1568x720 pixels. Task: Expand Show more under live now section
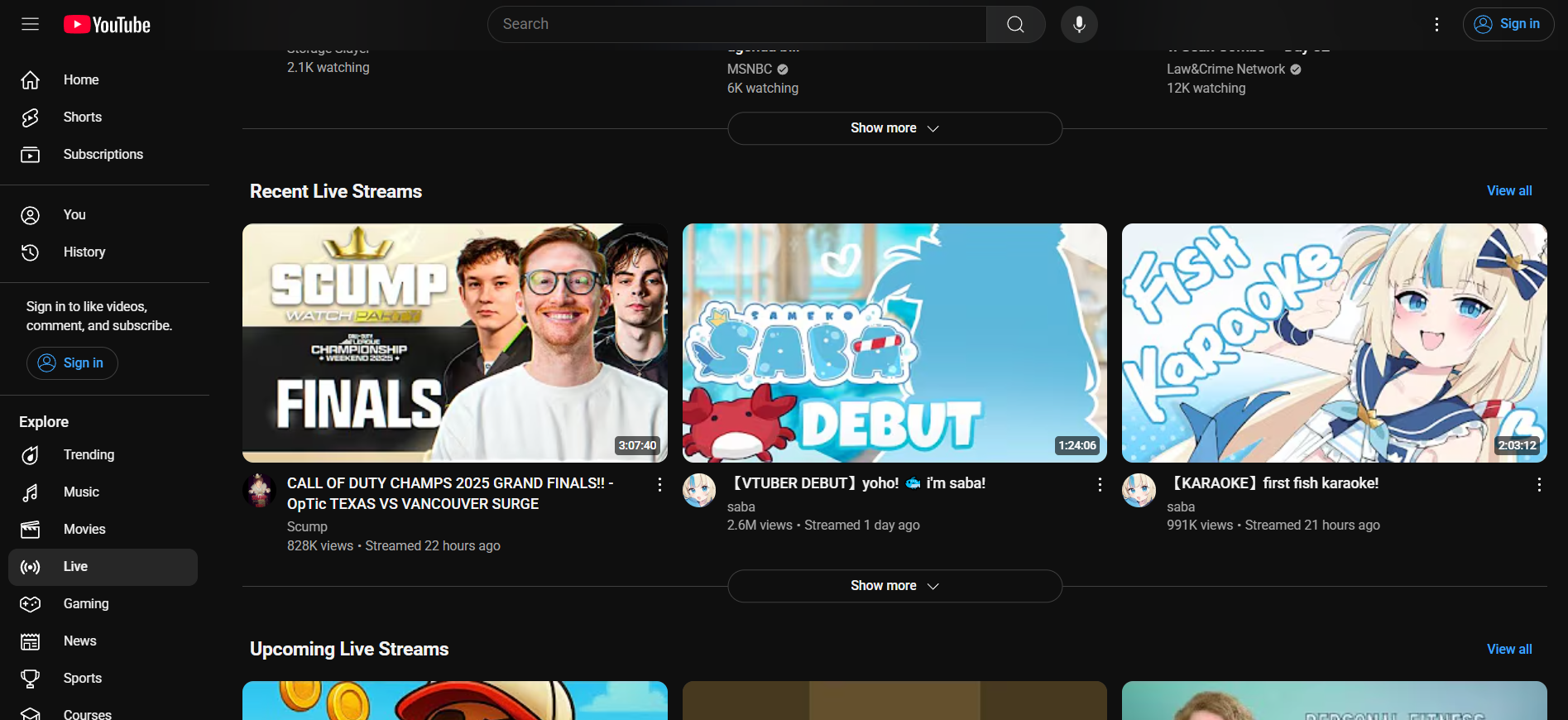(x=894, y=128)
